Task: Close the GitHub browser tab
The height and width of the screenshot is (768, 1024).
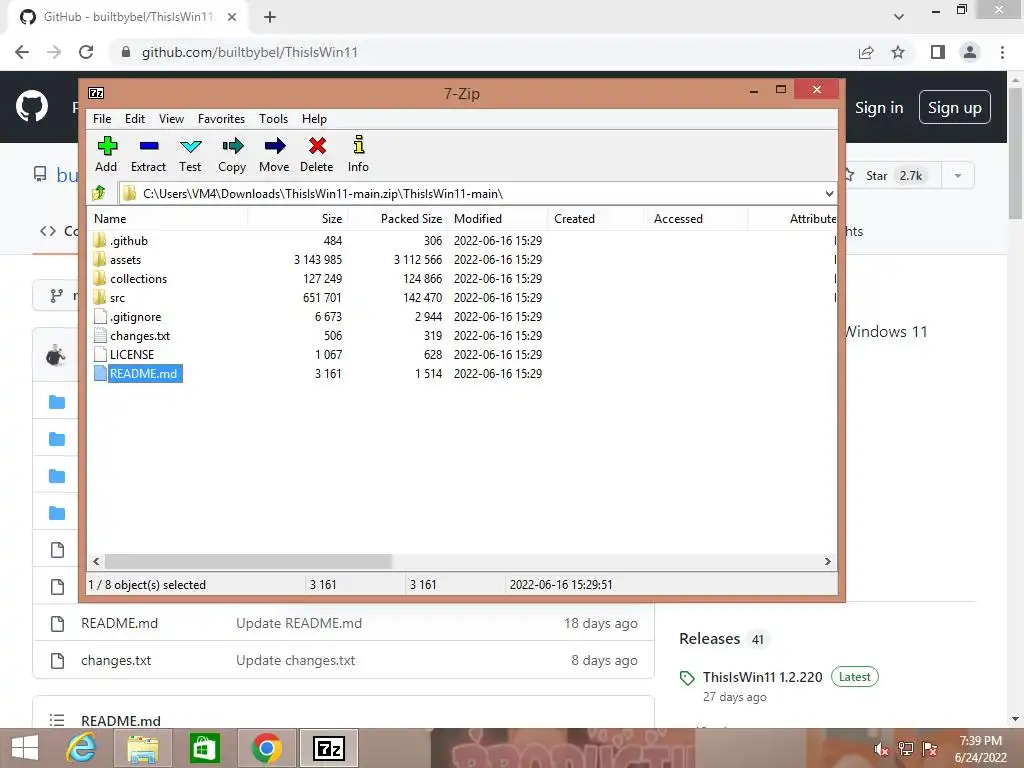Action: point(232,17)
